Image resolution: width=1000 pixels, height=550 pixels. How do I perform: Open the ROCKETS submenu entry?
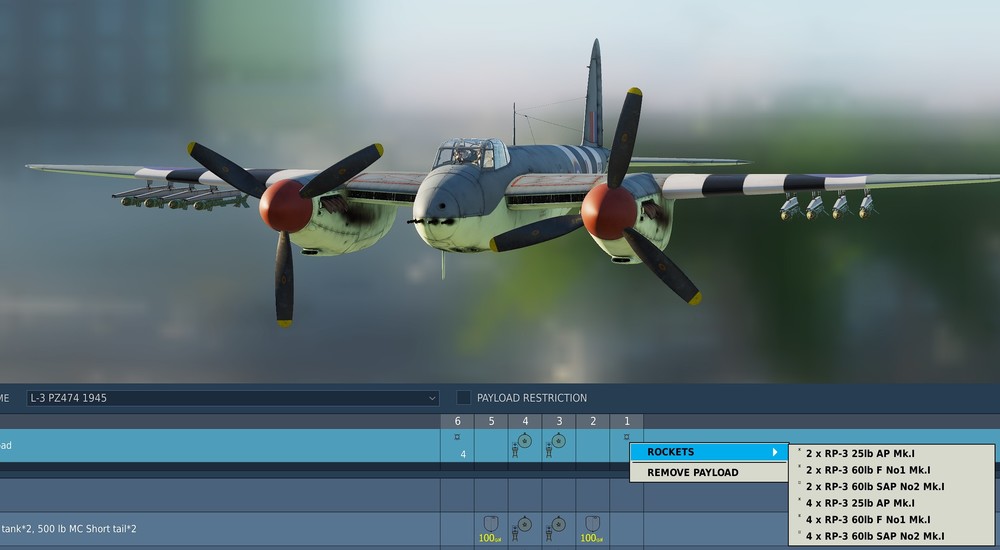pos(709,452)
